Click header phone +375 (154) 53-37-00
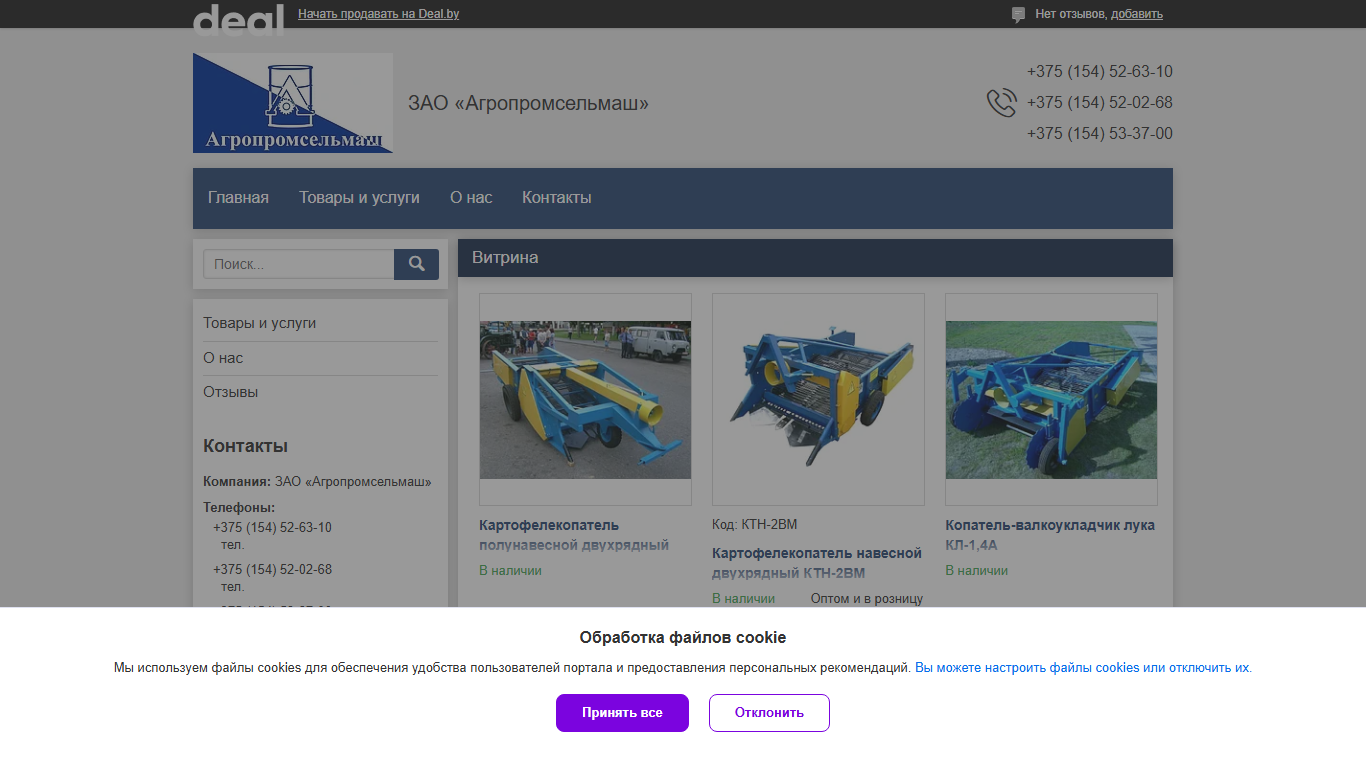 pos(1100,134)
